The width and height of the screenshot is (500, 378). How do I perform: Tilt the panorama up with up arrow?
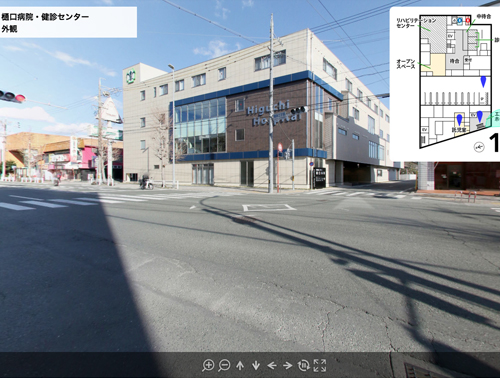tap(240, 366)
